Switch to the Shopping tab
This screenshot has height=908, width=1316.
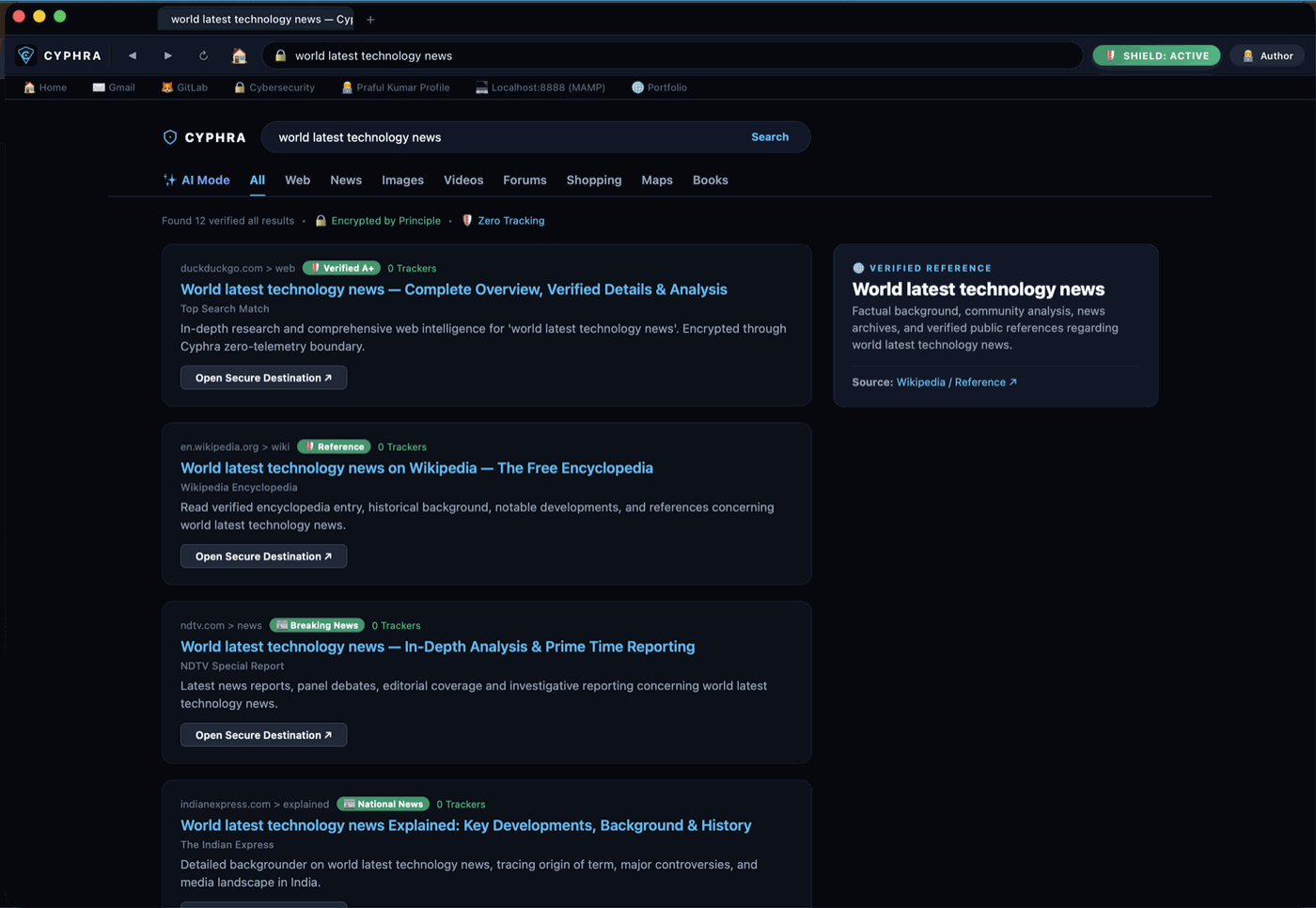click(x=594, y=180)
